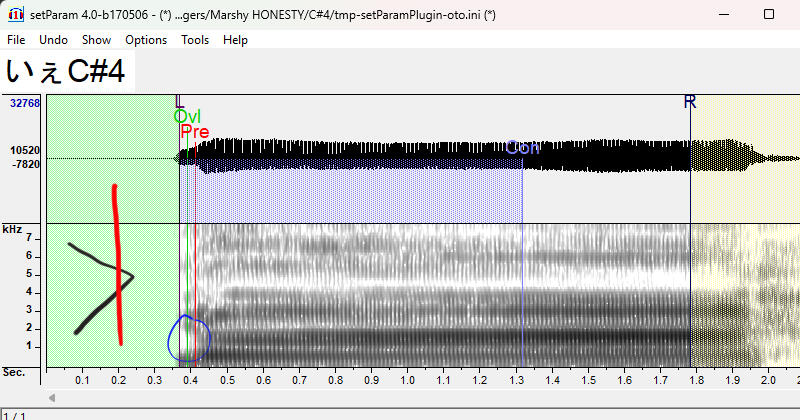Screen dimensions: 800x420
Task: Select the L left blank marker
Action: pyautogui.click(x=179, y=102)
